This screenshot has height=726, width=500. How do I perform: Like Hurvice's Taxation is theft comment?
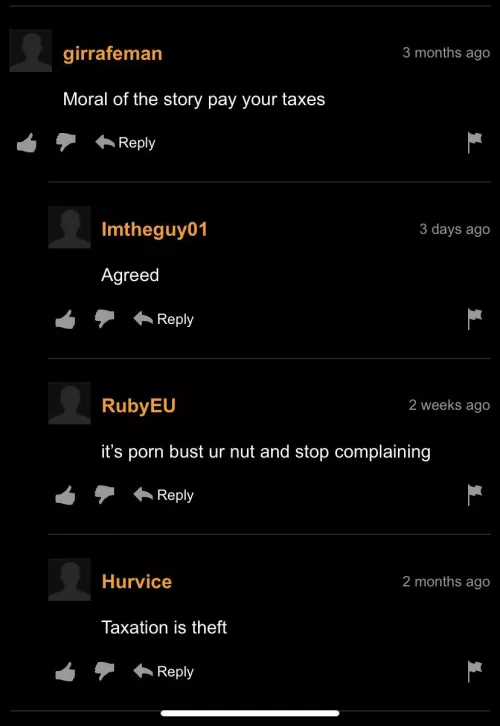click(65, 671)
